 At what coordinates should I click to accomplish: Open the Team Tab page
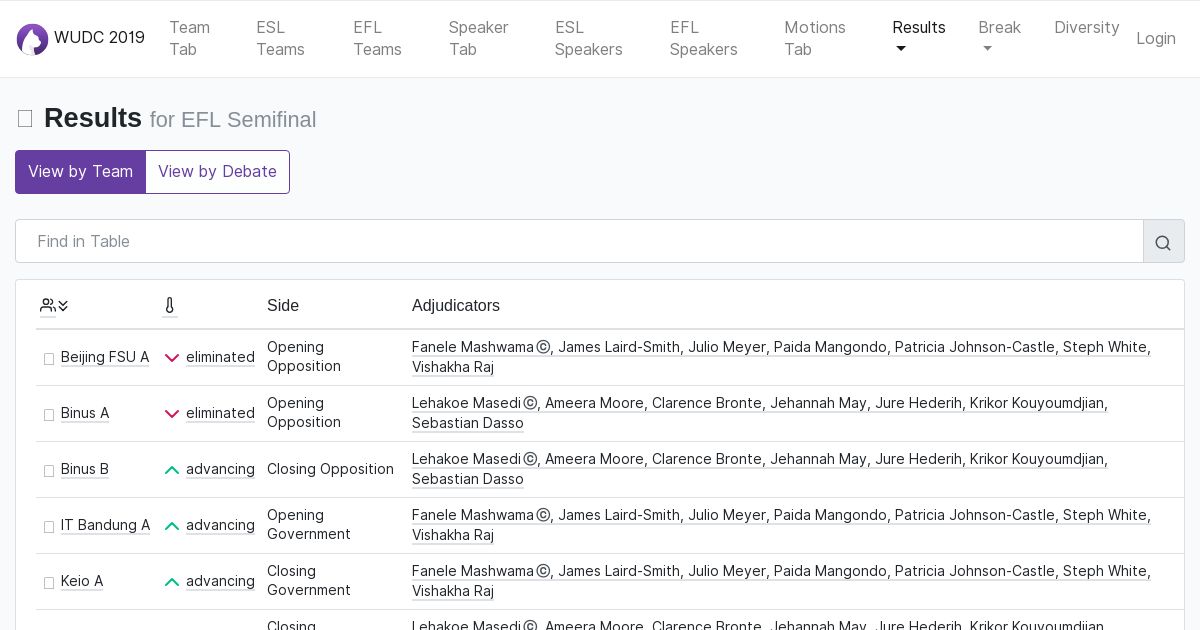(x=189, y=38)
